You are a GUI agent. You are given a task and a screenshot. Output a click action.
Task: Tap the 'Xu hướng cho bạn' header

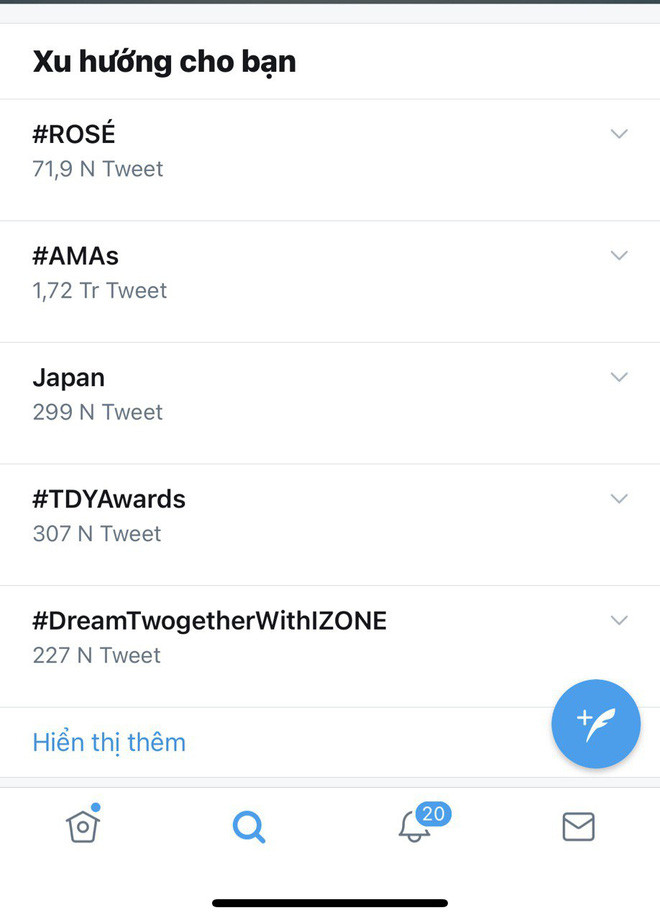[x=164, y=61]
